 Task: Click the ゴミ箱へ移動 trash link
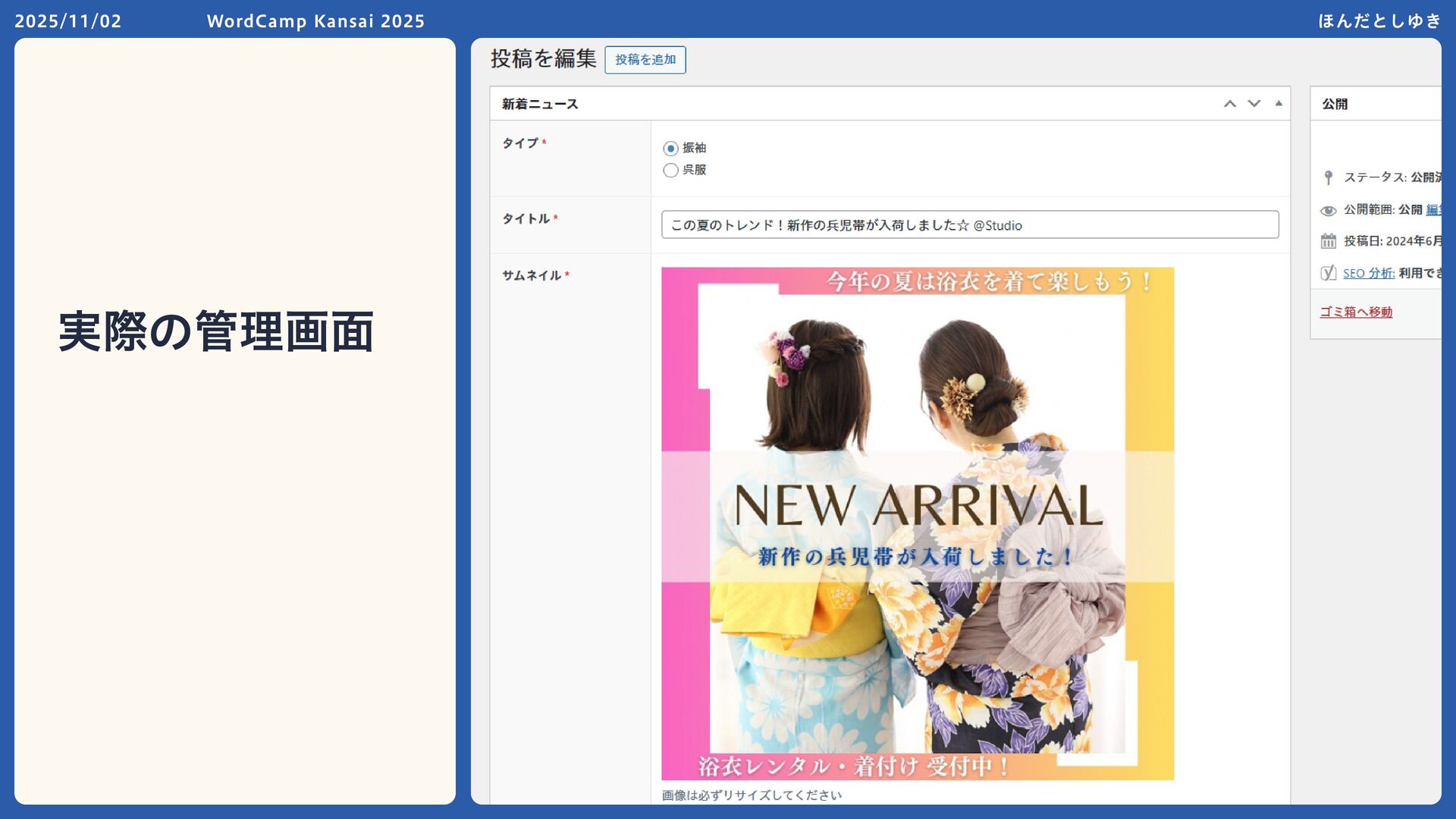coord(1356,312)
